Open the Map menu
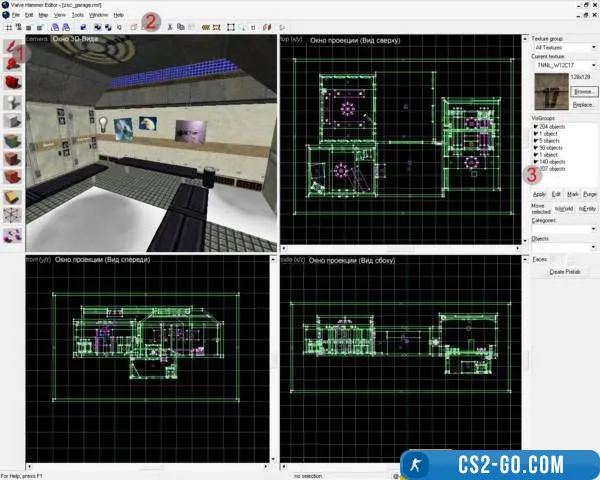This screenshot has width=600, height=480. 43,16
